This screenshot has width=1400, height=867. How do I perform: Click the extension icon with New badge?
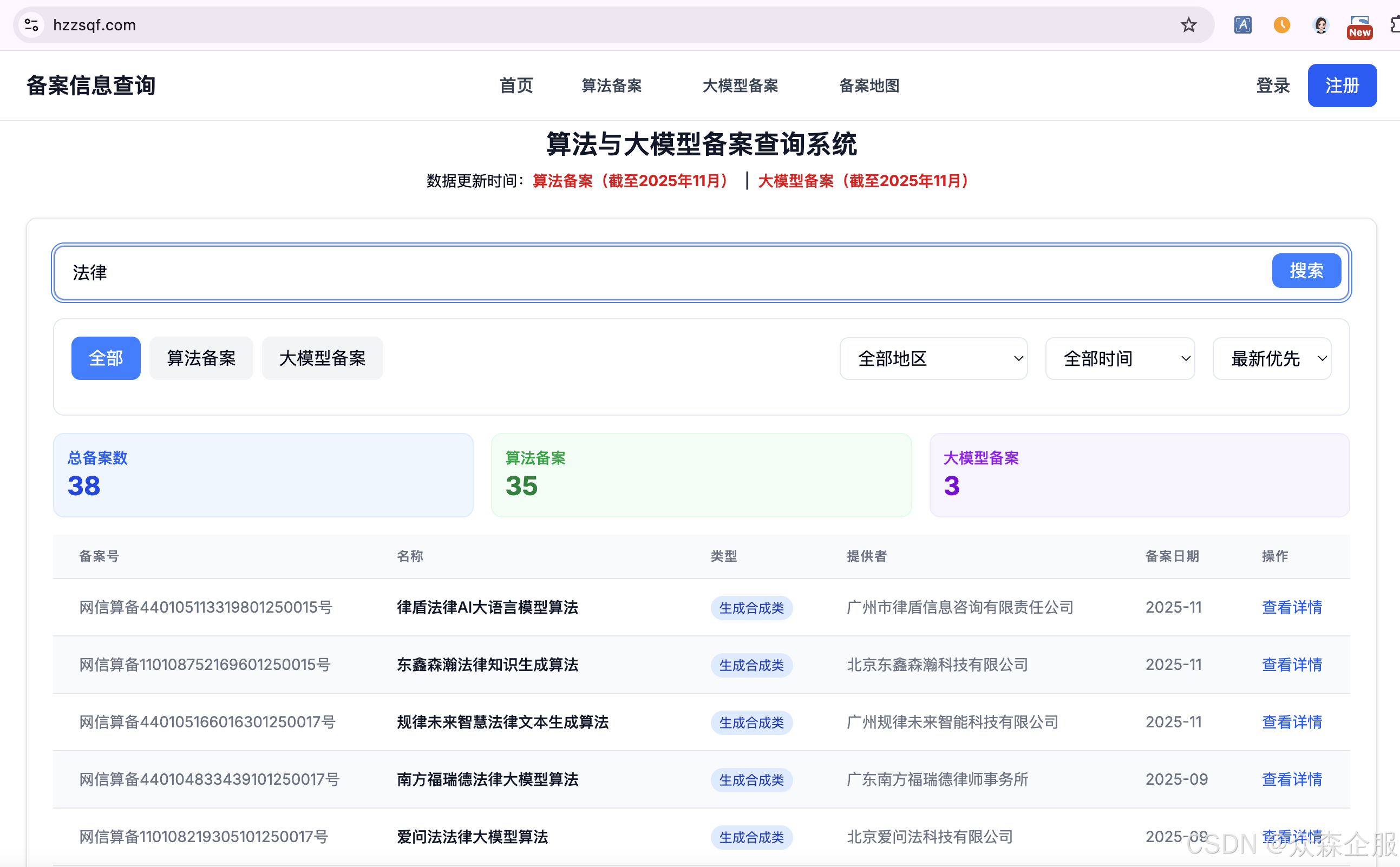pos(1359,26)
